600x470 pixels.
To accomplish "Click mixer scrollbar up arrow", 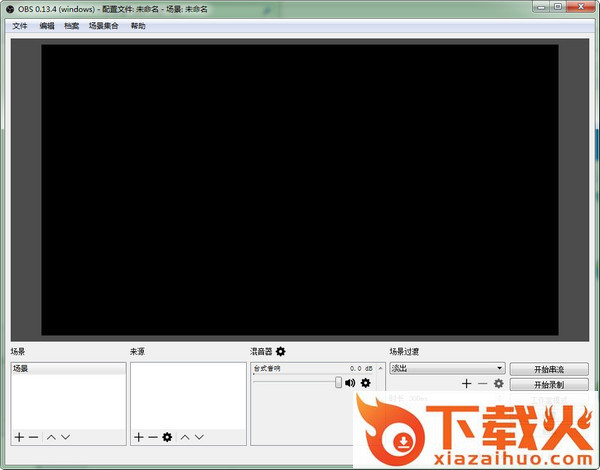I will 380,368.
